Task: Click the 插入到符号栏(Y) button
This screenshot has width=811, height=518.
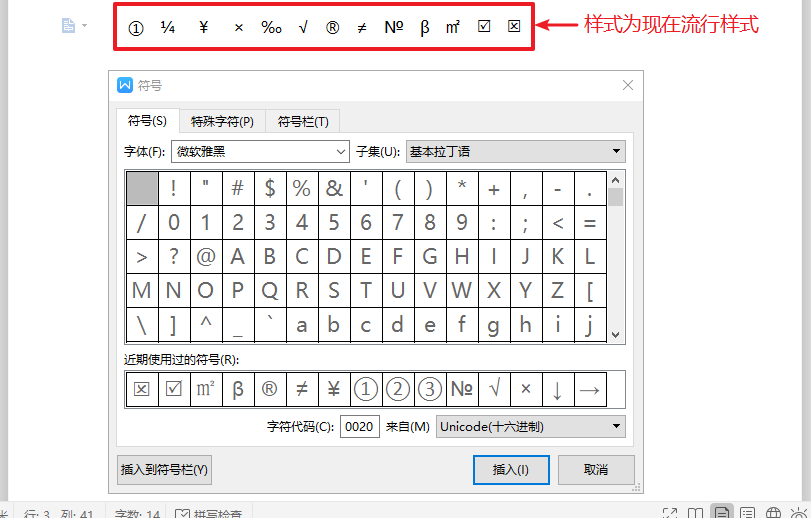Action: tap(164, 469)
